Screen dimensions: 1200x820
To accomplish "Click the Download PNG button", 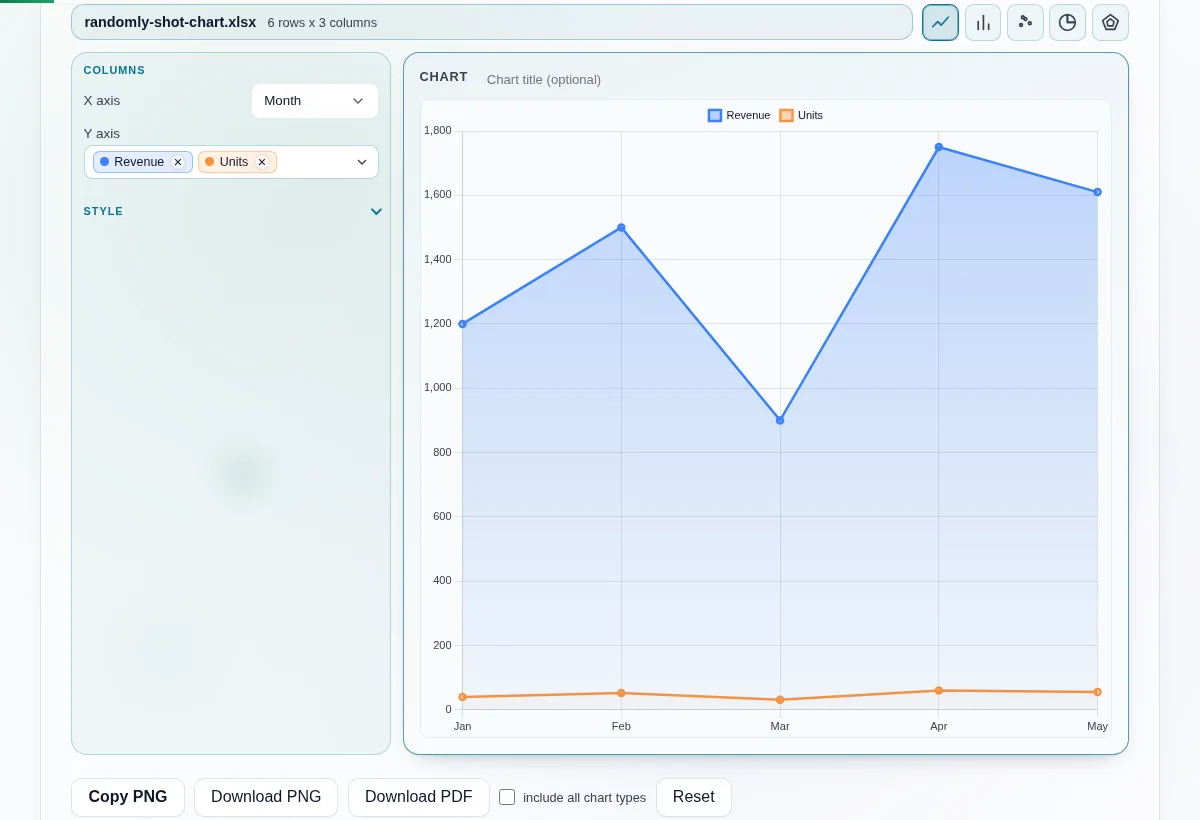I will point(266,797).
